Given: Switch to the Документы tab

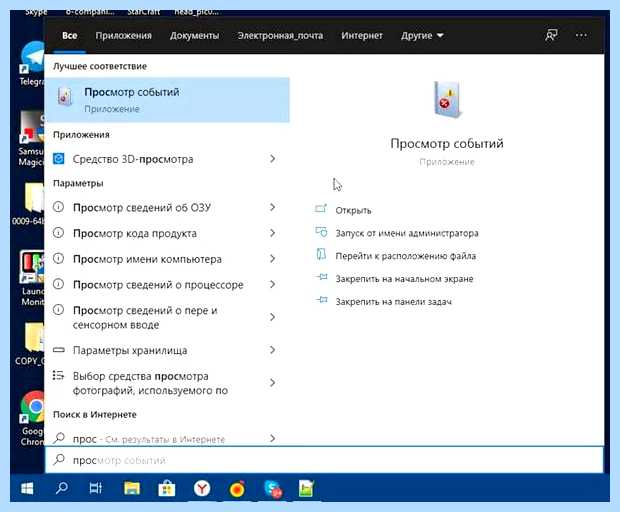Looking at the screenshot, I should coord(194,36).
